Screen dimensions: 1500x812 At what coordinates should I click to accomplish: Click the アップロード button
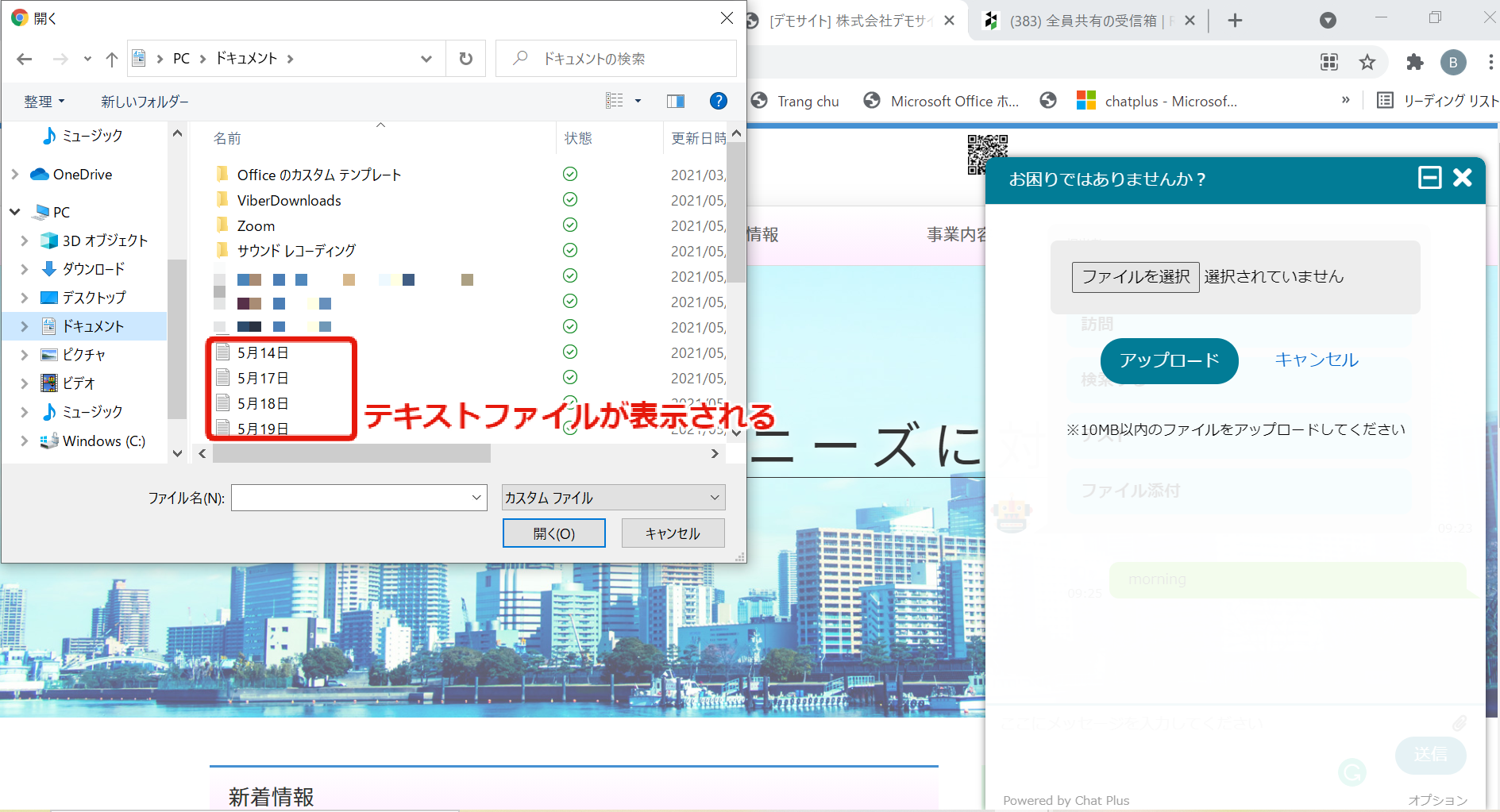(1169, 360)
